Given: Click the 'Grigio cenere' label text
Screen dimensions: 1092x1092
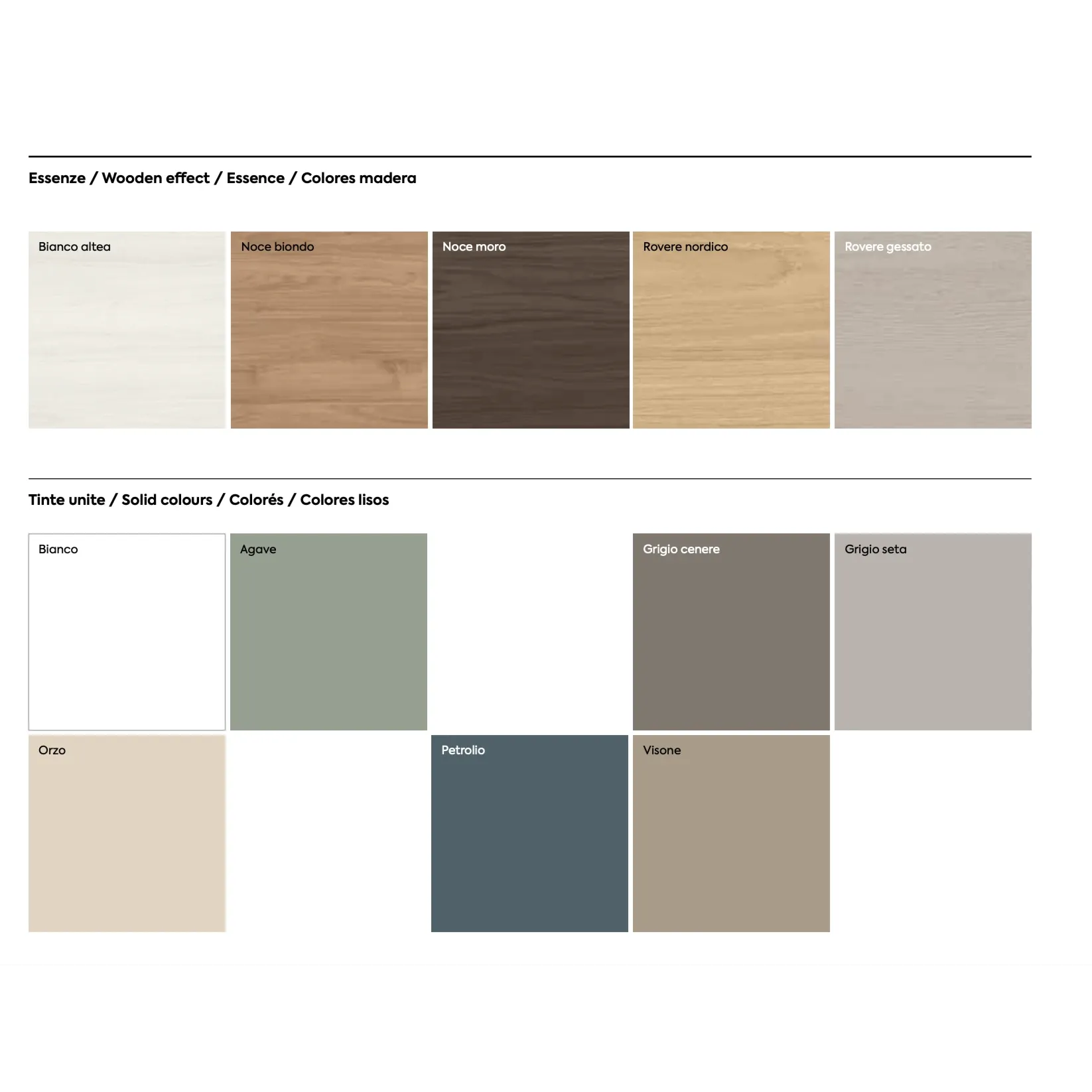Looking at the screenshot, I should (x=681, y=549).
